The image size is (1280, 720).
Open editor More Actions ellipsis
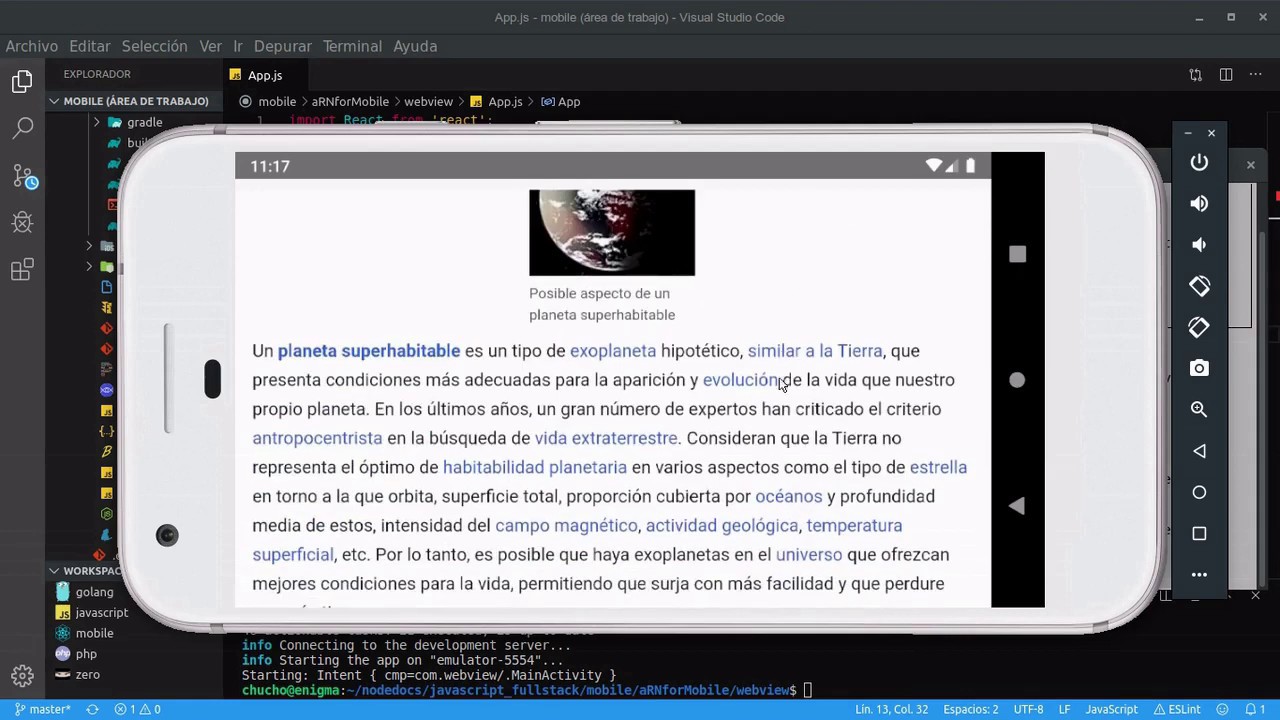coord(1255,75)
